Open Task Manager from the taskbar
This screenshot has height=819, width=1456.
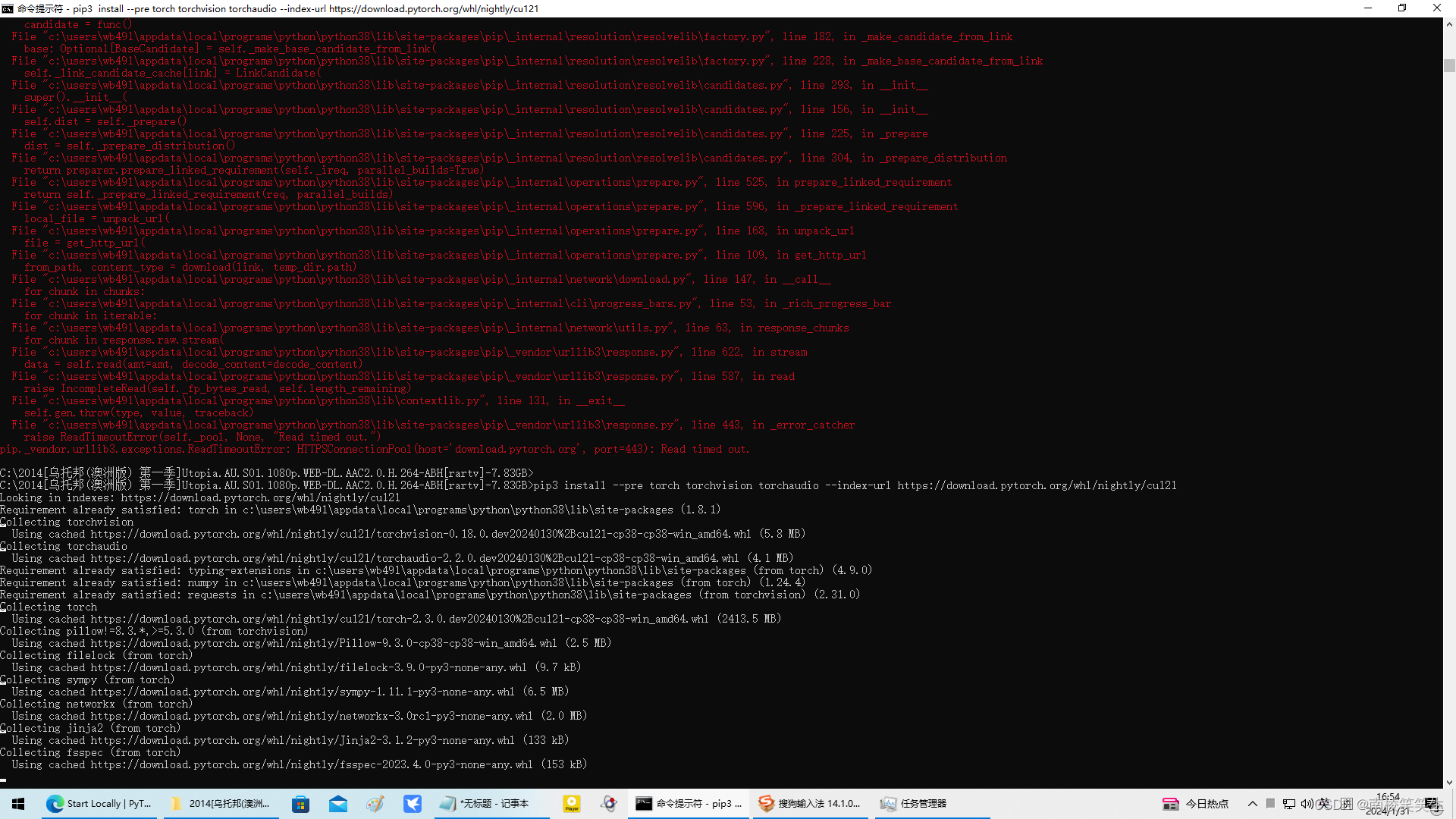[914, 804]
